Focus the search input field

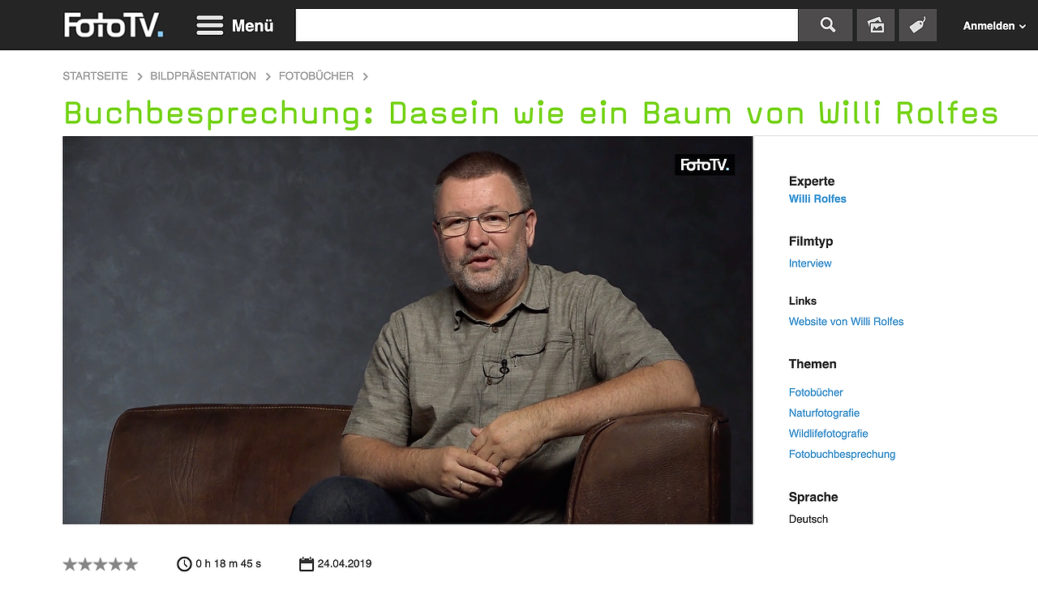tap(546, 25)
